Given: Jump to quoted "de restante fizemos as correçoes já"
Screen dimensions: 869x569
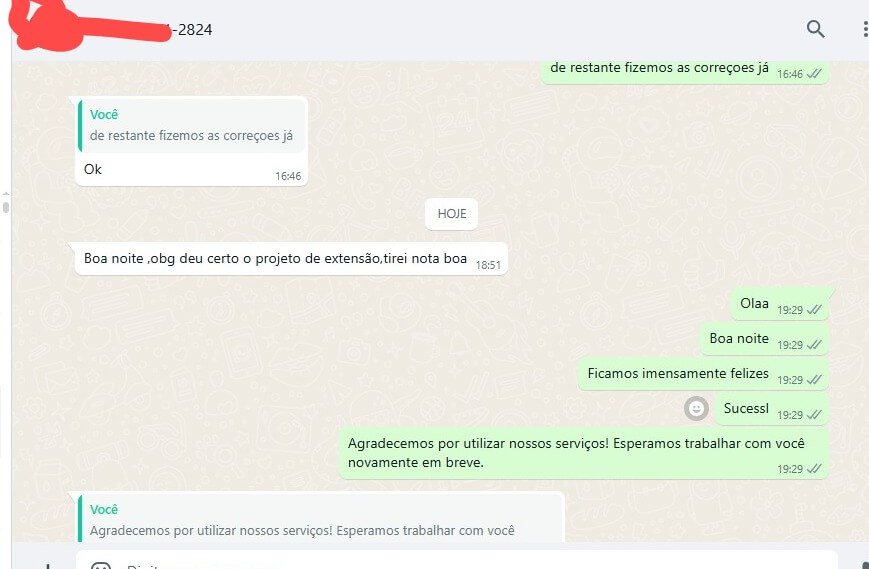Looking at the screenshot, I should pyautogui.click(x=191, y=126).
